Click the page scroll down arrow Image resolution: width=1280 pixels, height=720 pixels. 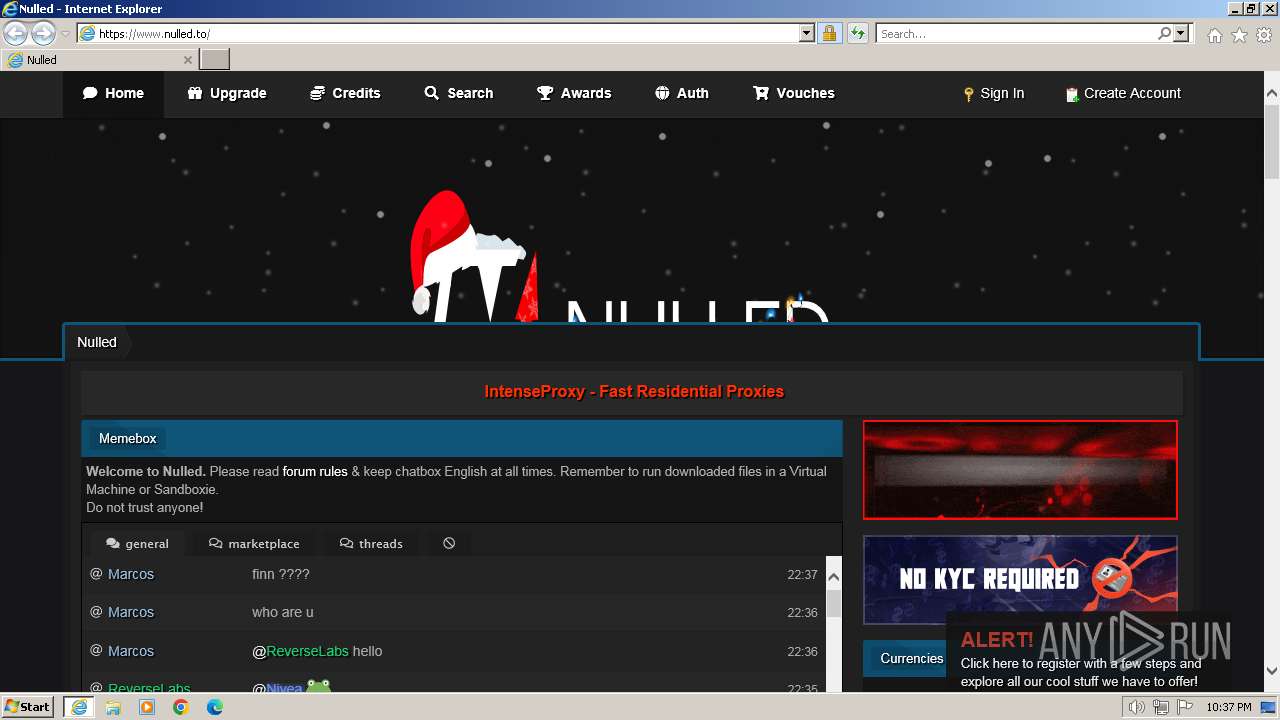point(1272,671)
